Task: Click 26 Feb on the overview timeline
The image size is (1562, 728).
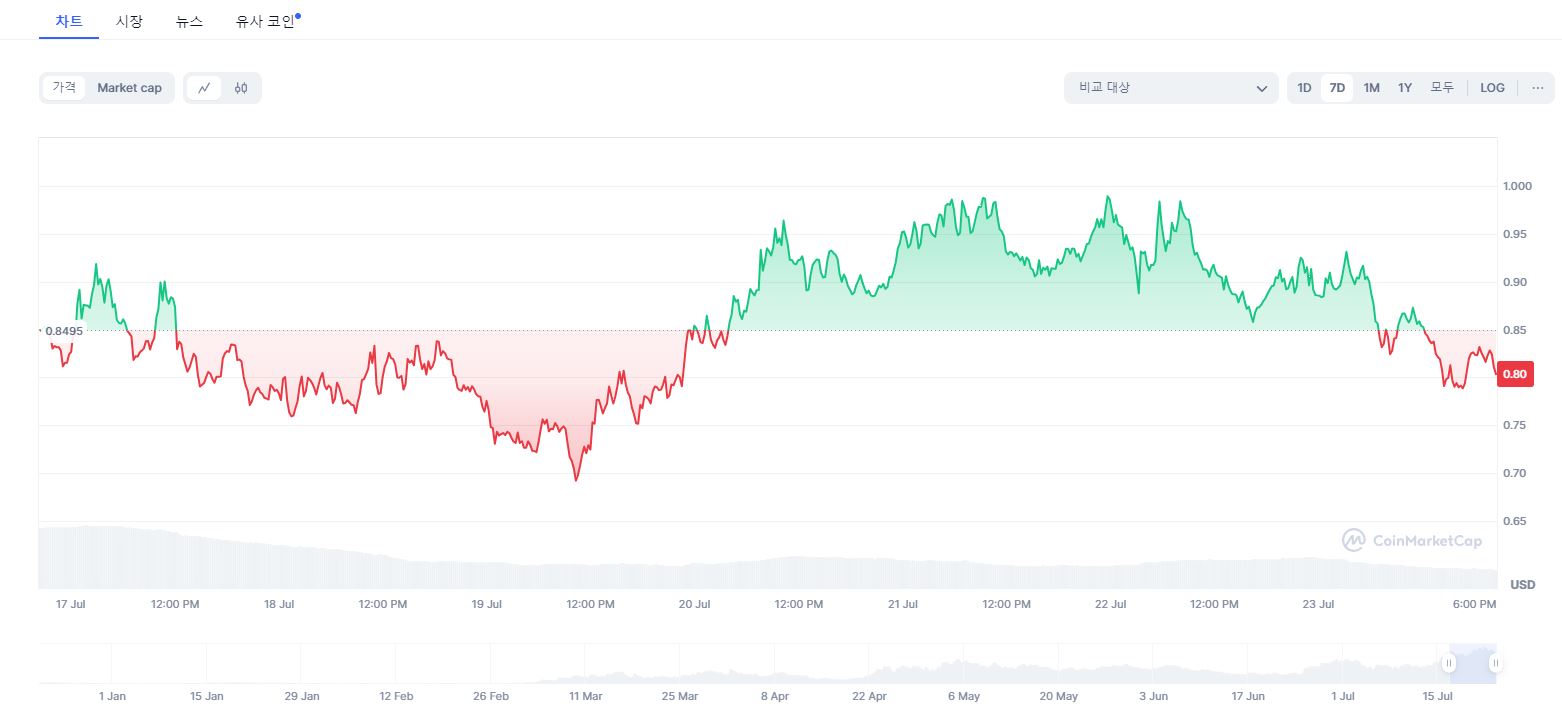Action: [491, 696]
